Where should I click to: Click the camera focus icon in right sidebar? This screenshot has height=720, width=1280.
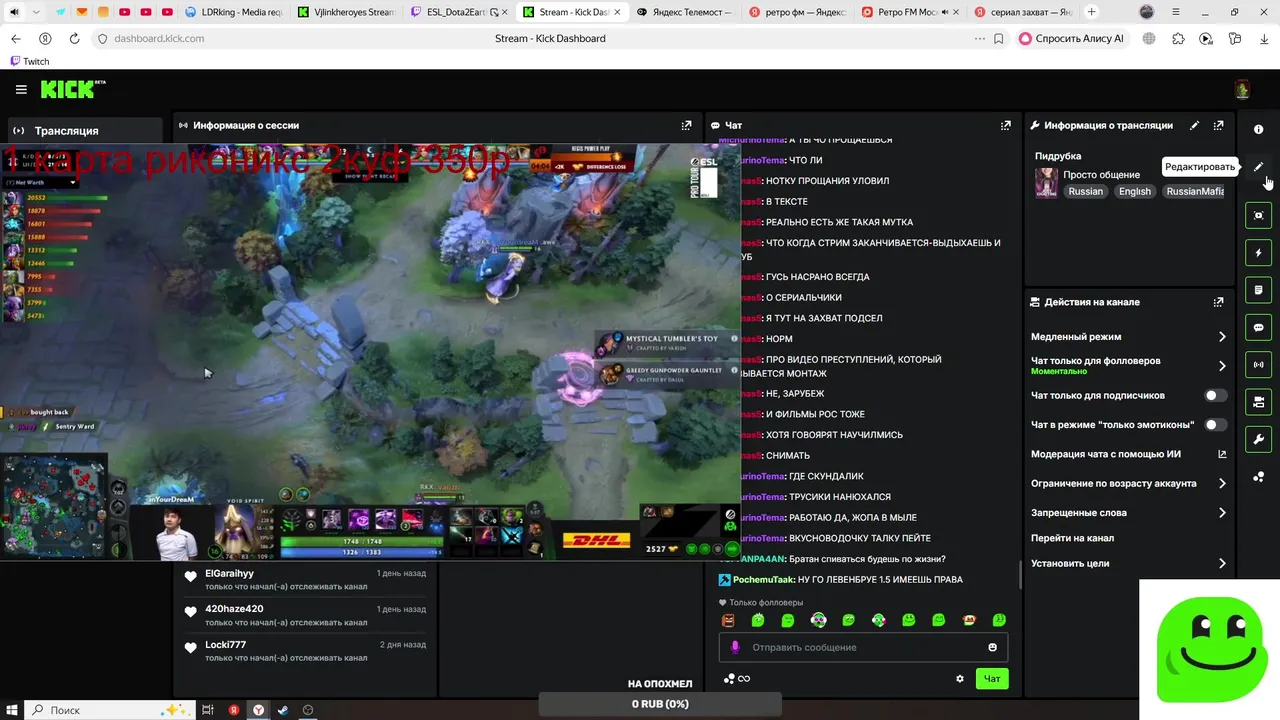[1258, 215]
